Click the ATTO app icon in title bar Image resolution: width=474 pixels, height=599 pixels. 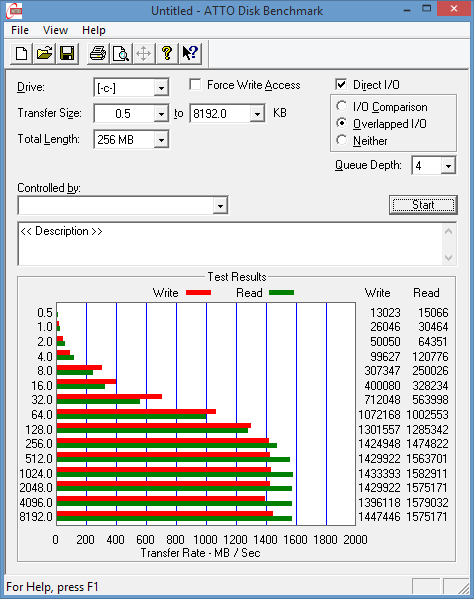14,10
